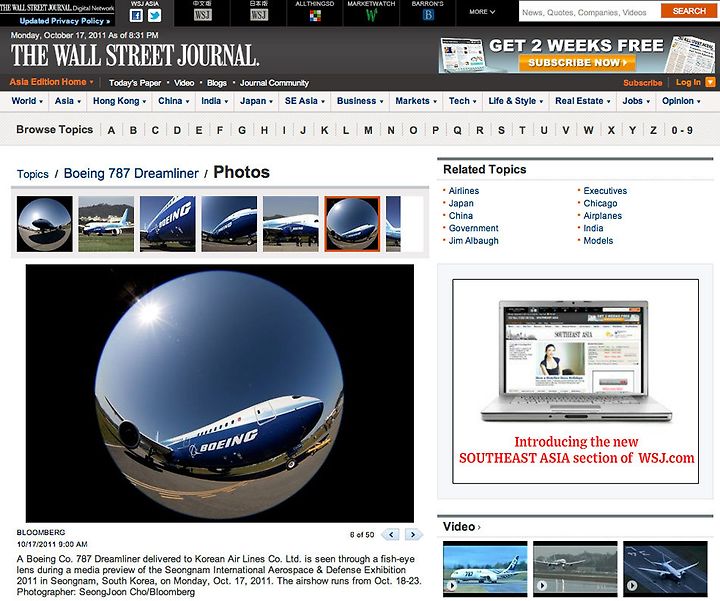Browse topics starting with 0-9
This screenshot has height=601, width=720.
(682, 130)
